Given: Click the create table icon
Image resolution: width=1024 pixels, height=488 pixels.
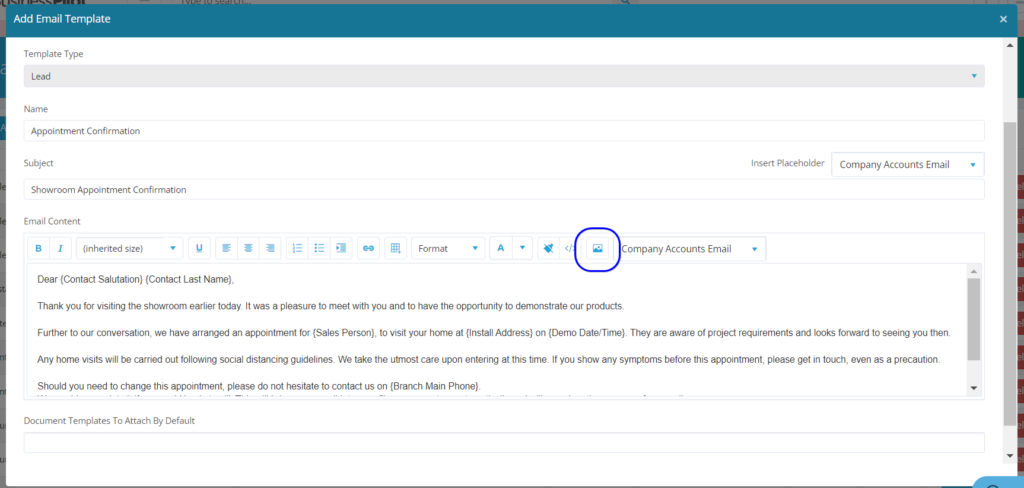Looking at the screenshot, I should pos(395,248).
